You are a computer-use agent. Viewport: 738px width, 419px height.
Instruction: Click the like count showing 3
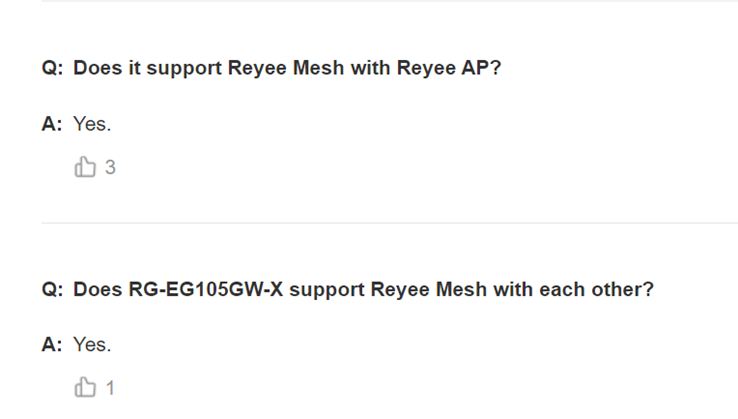point(110,168)
